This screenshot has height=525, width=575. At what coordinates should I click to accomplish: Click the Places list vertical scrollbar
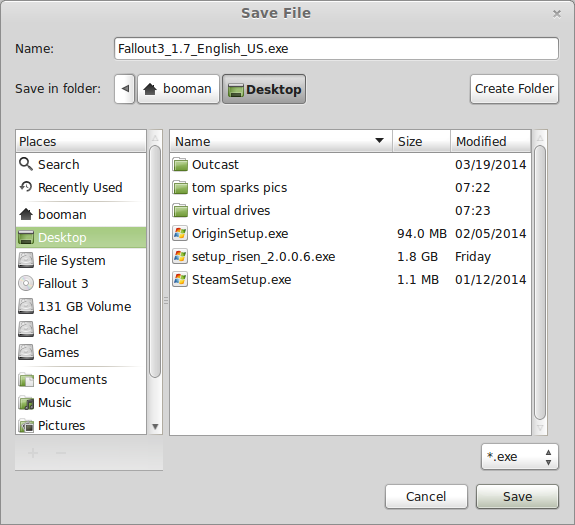coord(155,261)
